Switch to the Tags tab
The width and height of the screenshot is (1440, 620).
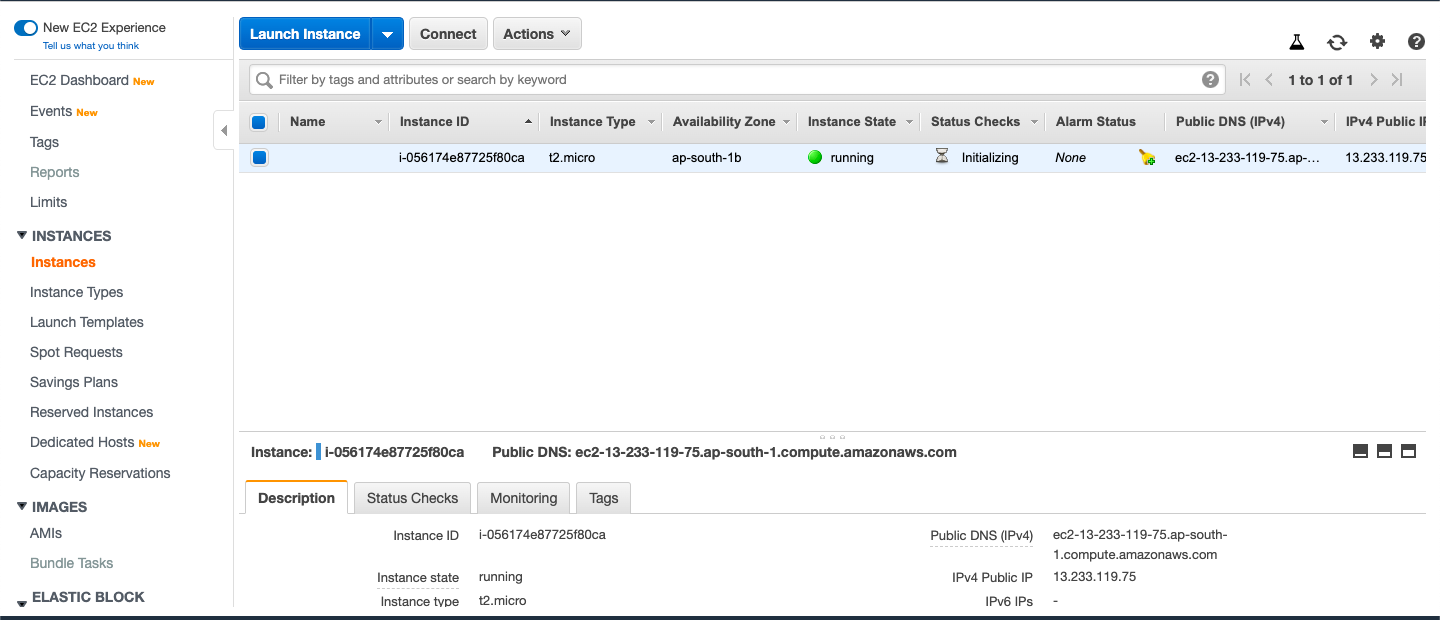(x=604, y=498)
